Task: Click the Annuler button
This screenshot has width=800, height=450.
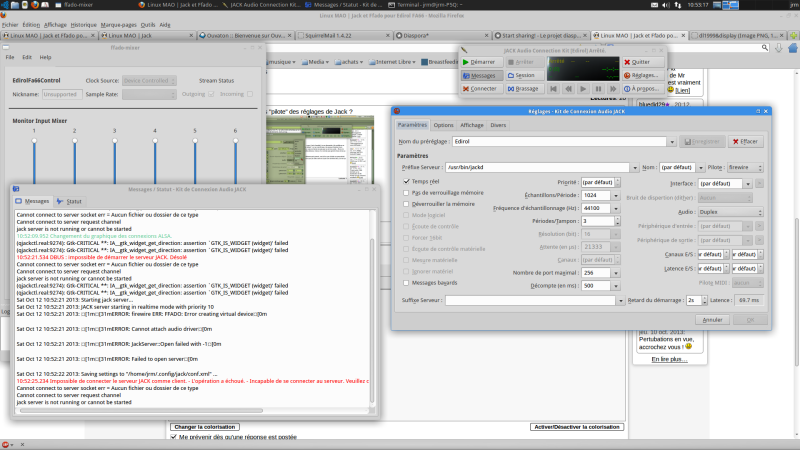Action: (x=711, y=319)
